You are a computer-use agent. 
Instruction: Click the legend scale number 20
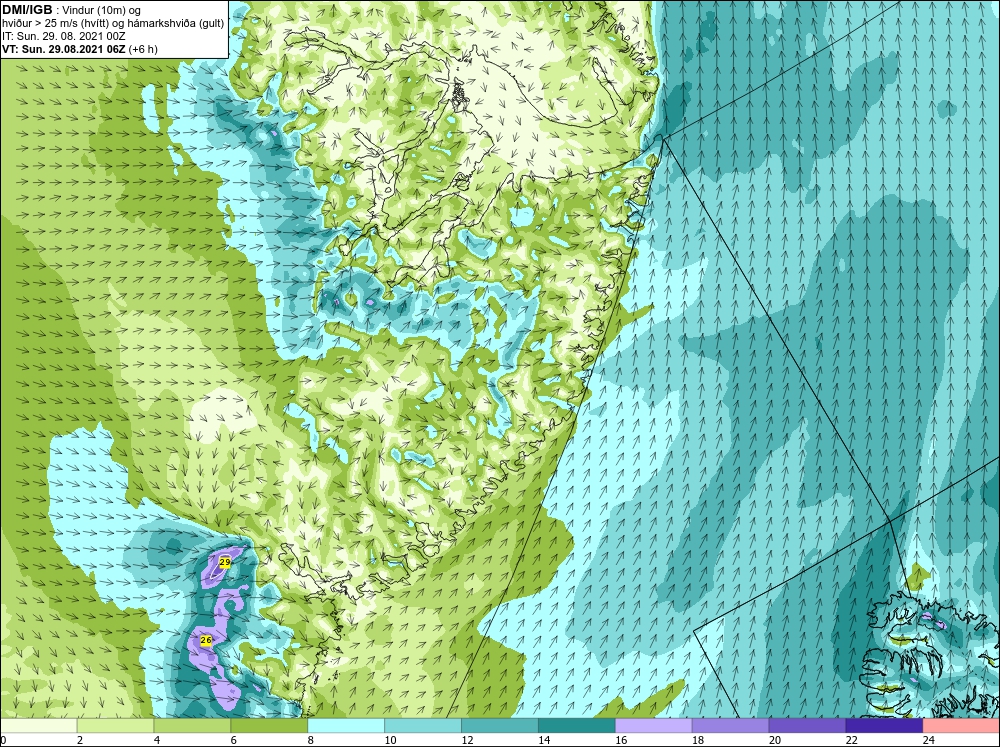pos(775,740)
